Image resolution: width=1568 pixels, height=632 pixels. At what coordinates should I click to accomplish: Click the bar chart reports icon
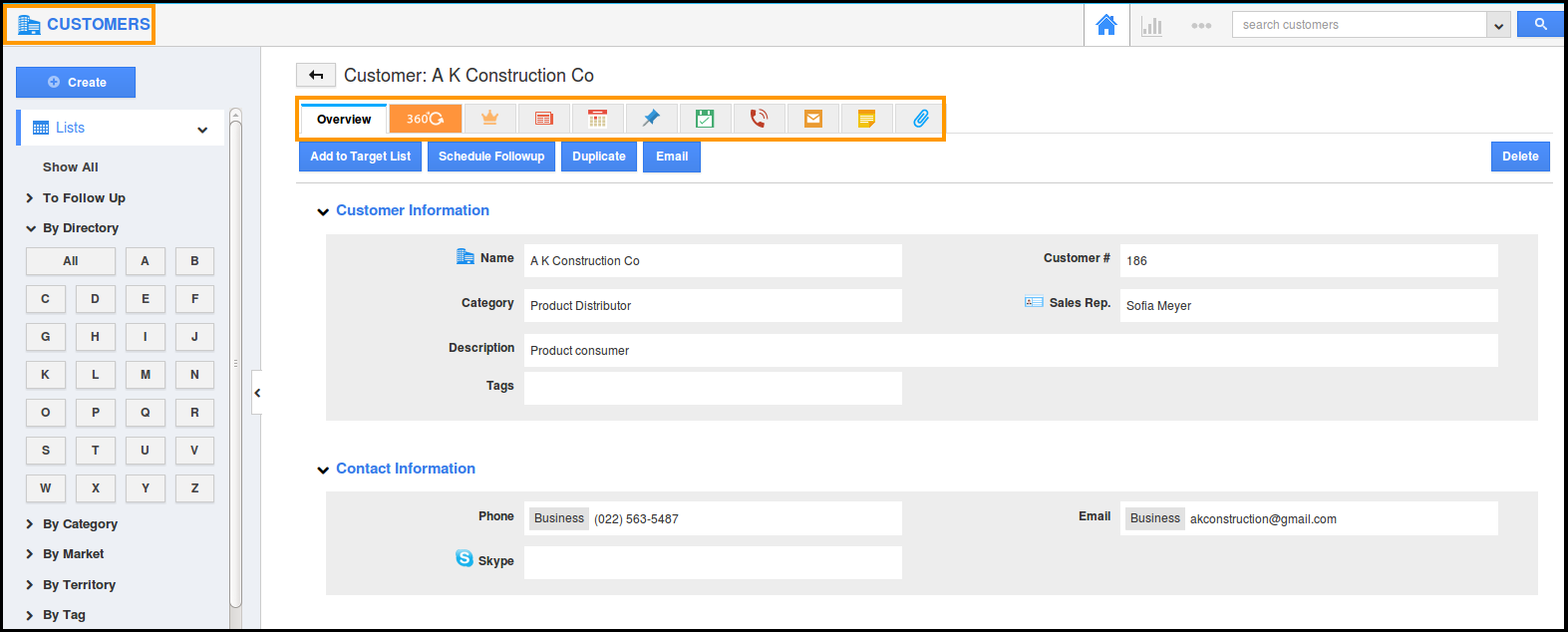click(x=1152, y=26)
